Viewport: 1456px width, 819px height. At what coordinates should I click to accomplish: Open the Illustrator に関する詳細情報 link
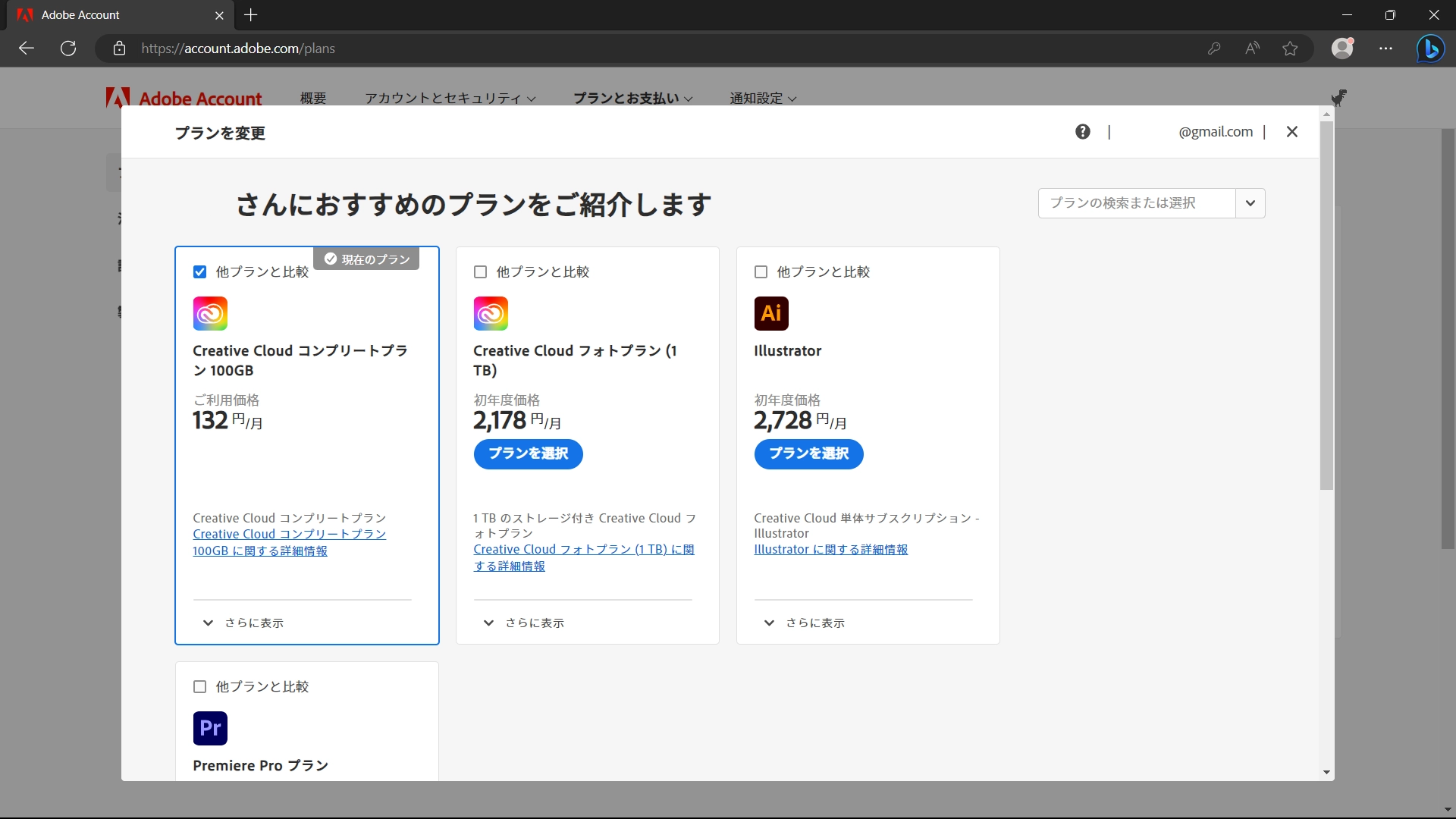pyautogui.click(x=831, y=549)
